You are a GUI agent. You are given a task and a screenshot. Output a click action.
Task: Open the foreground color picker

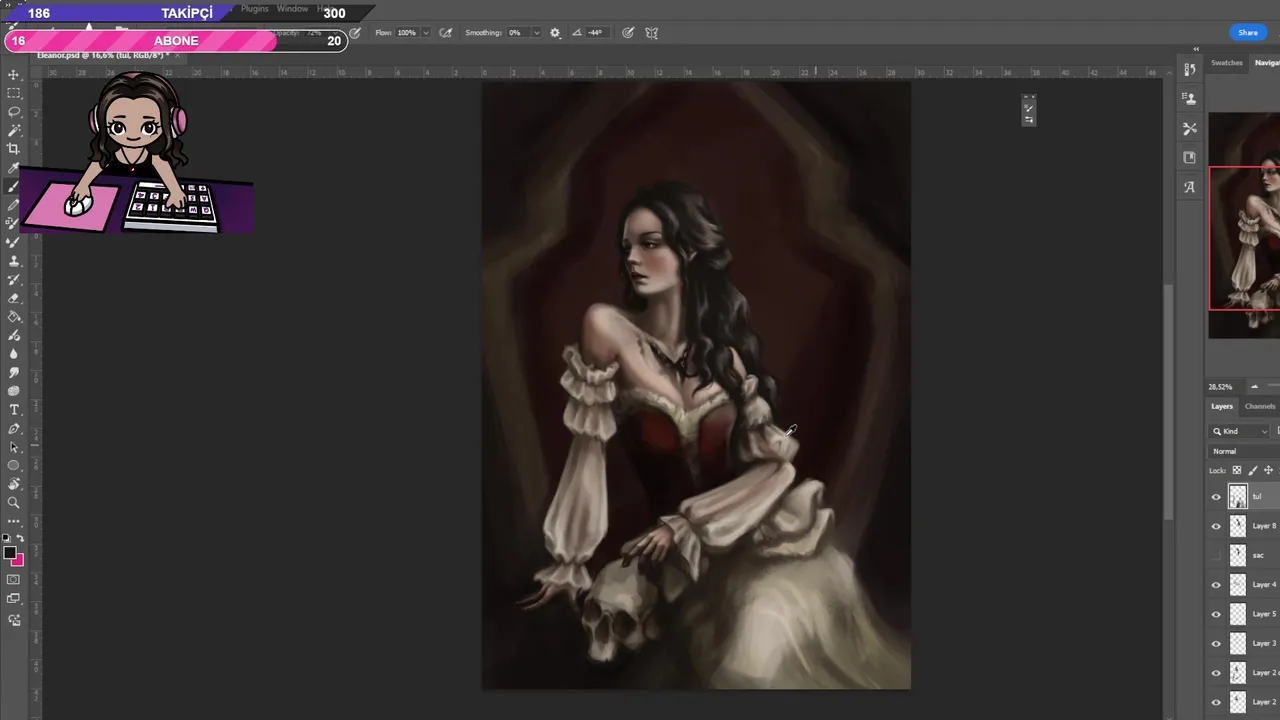(9, 552)
